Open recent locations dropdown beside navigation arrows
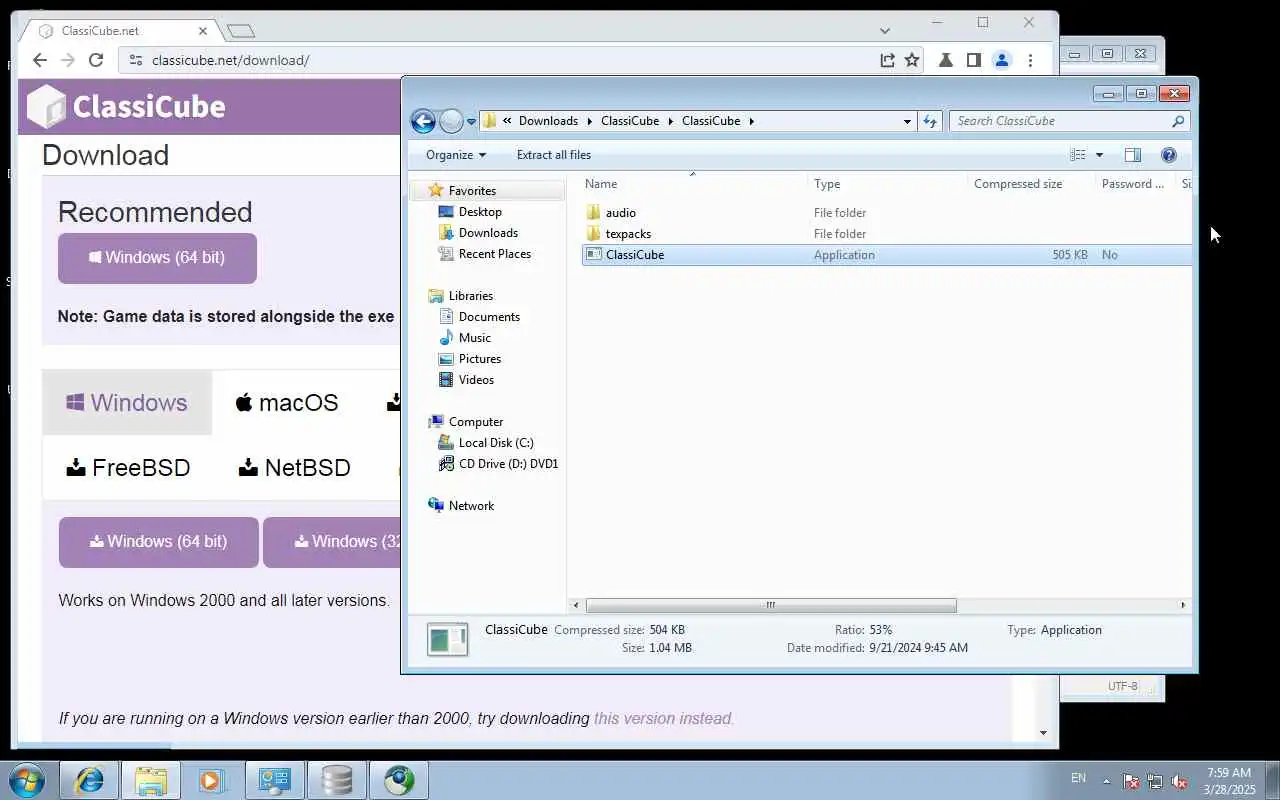 point(471,122)
